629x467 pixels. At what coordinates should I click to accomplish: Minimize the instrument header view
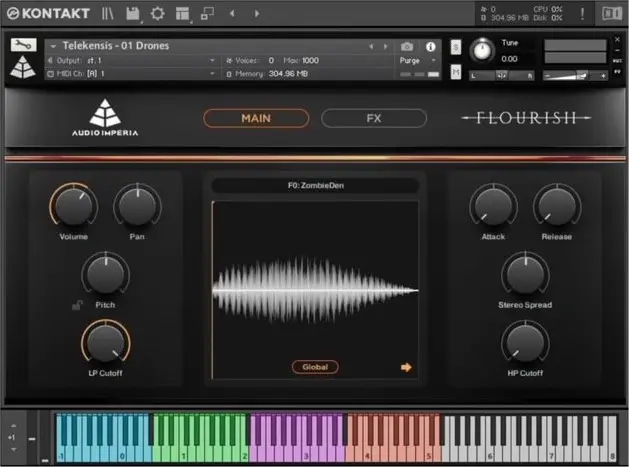click(x=617, y=50)
